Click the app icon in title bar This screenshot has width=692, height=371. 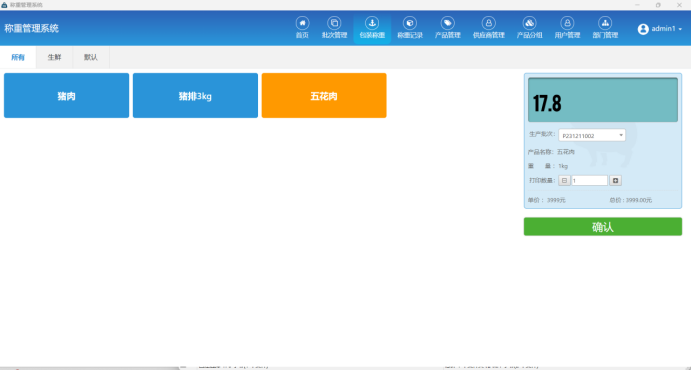[x=4, y=5]
